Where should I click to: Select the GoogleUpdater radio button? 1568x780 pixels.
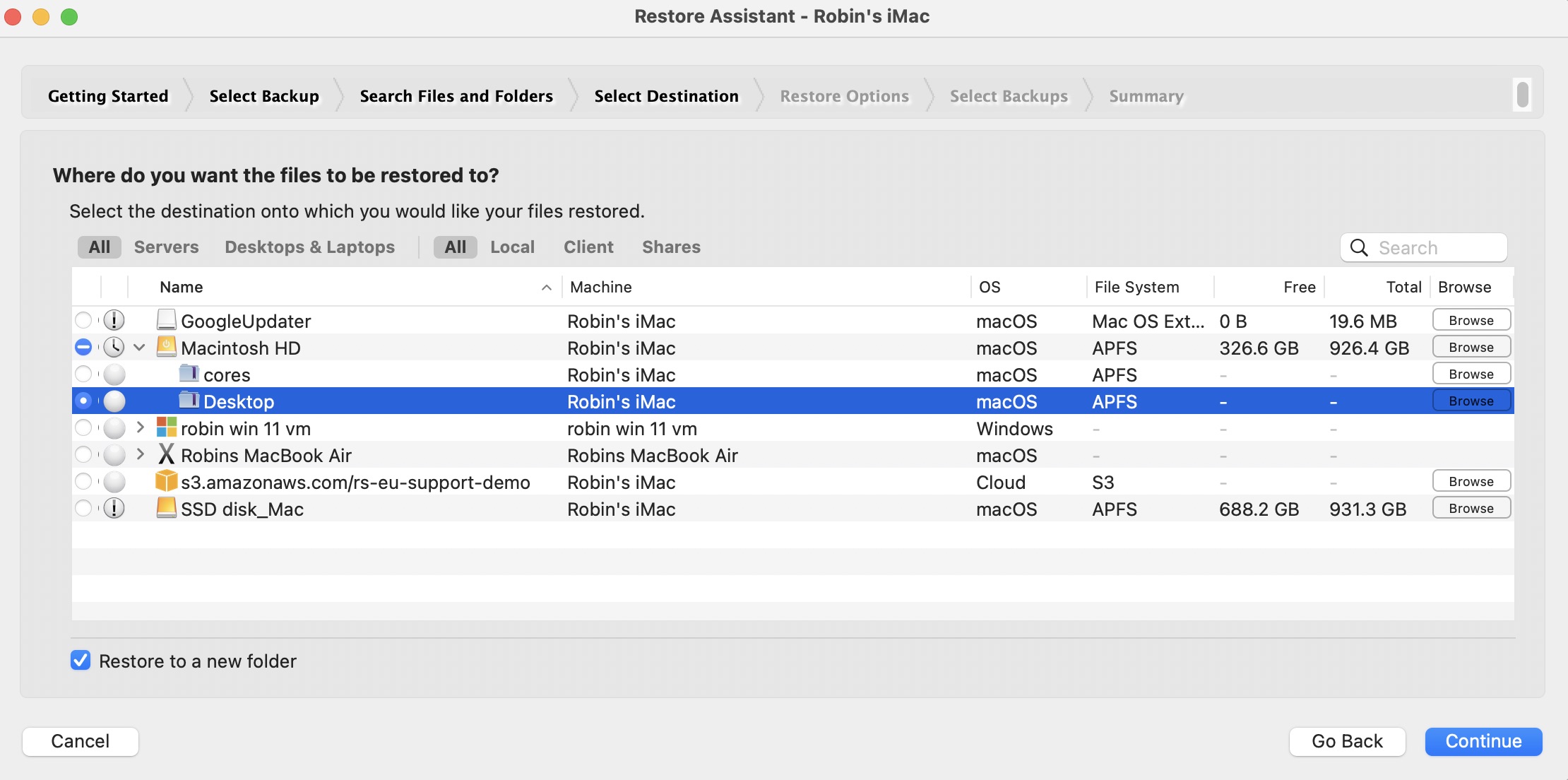83,320
